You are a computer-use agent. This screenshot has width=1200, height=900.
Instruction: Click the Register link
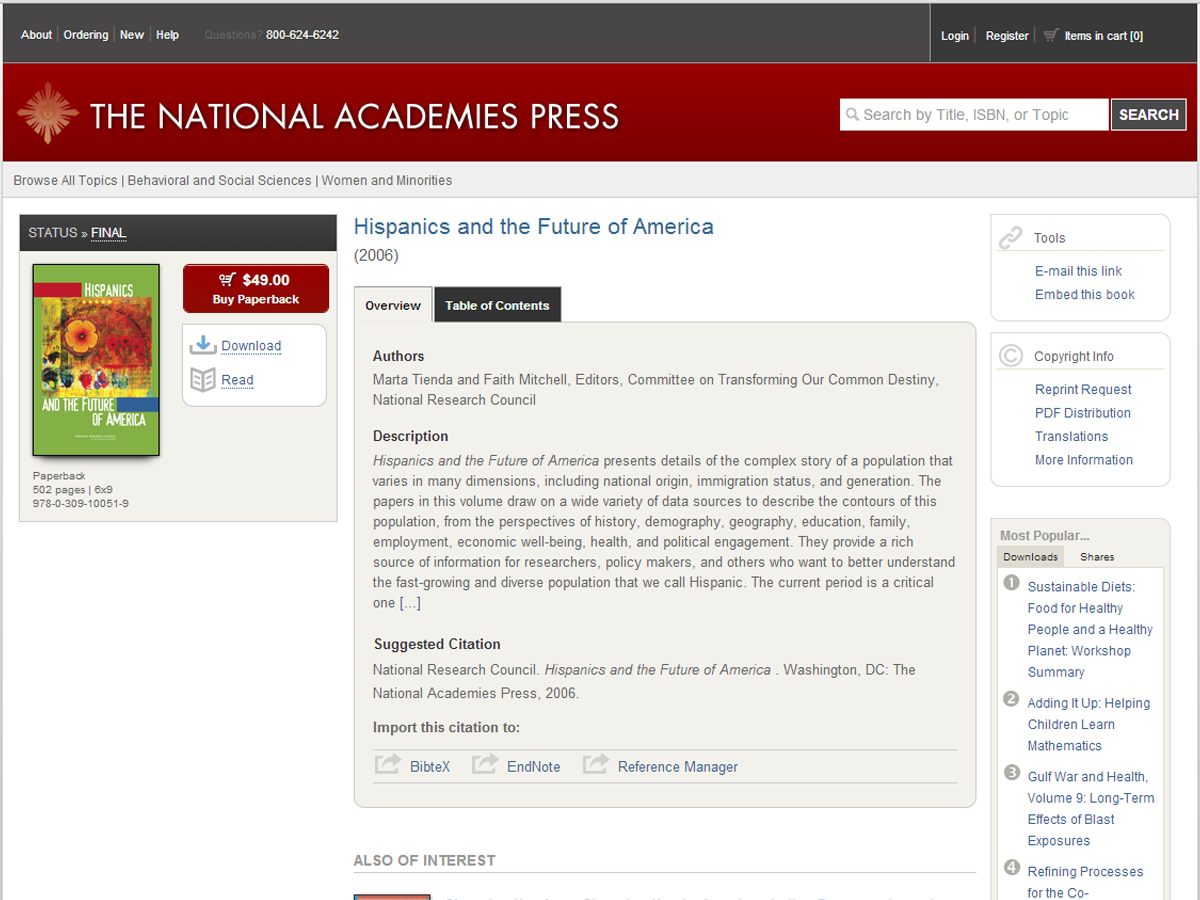point(1007,36)
